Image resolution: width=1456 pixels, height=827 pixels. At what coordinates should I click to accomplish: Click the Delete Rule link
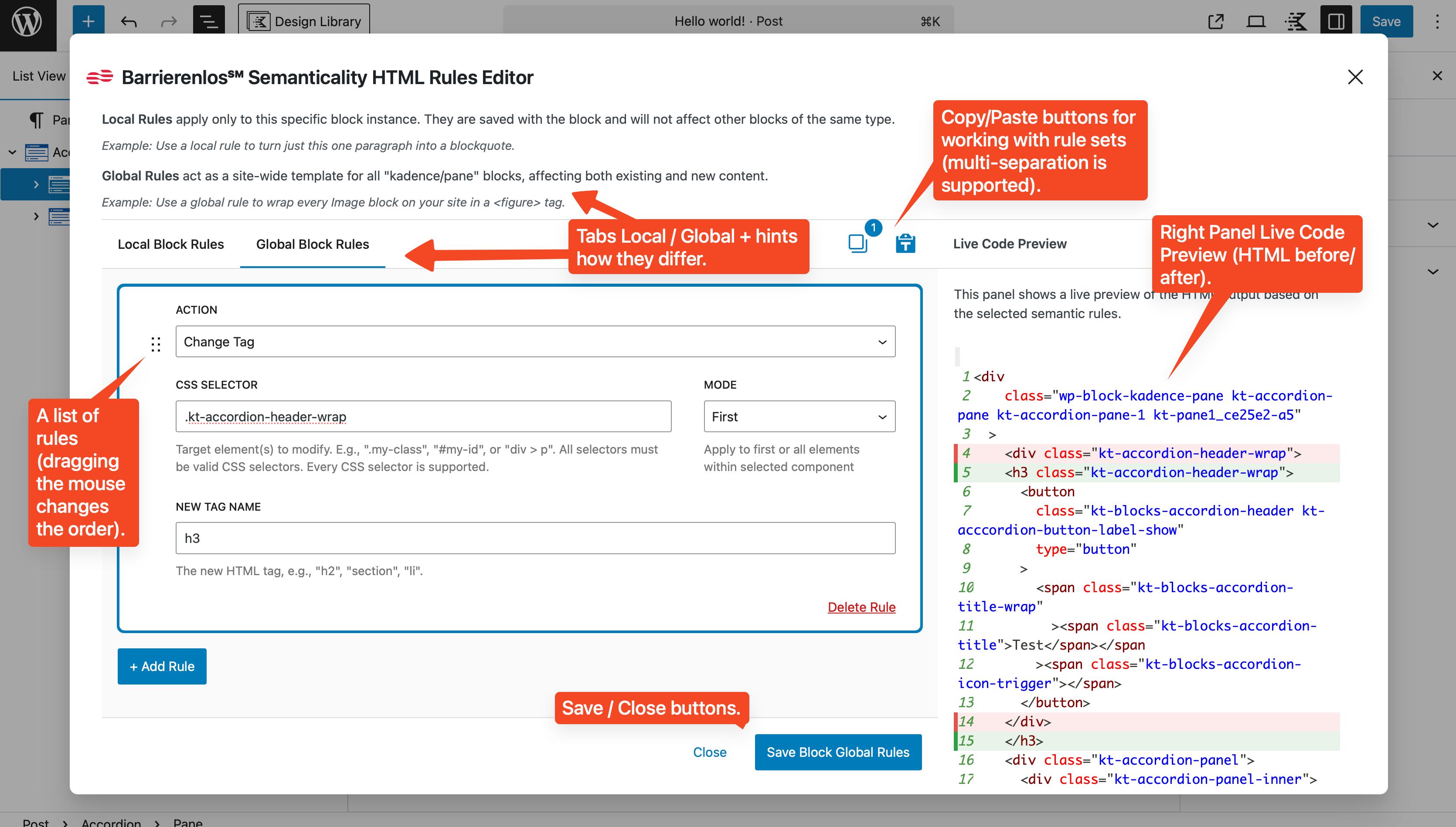tap(861, 607)
